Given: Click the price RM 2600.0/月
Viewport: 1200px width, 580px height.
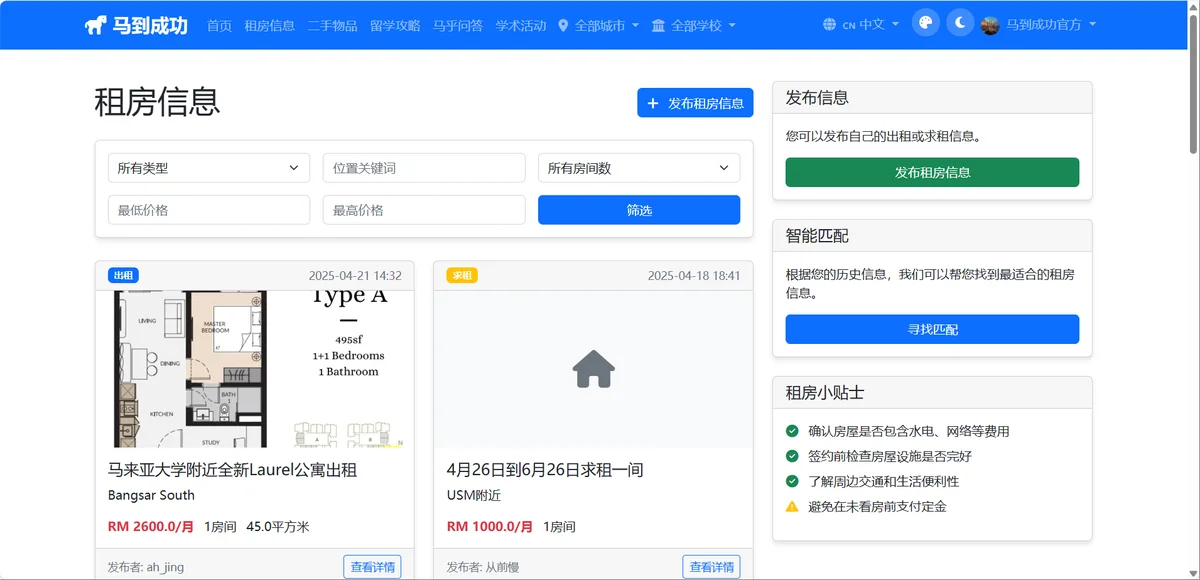Looking at the screenshot, I should coord(151,526).
